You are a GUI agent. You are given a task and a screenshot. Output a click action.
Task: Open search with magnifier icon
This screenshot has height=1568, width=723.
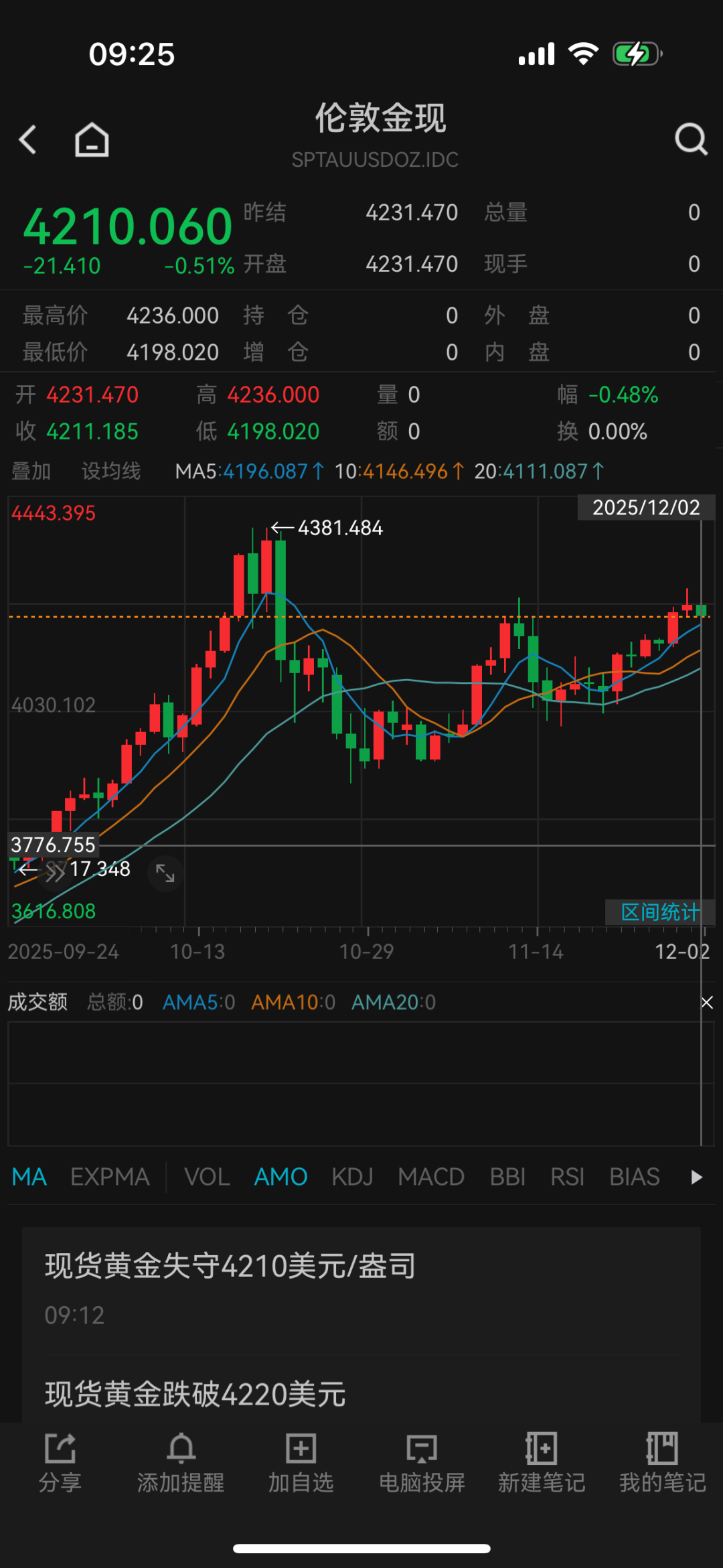(690, 139)
